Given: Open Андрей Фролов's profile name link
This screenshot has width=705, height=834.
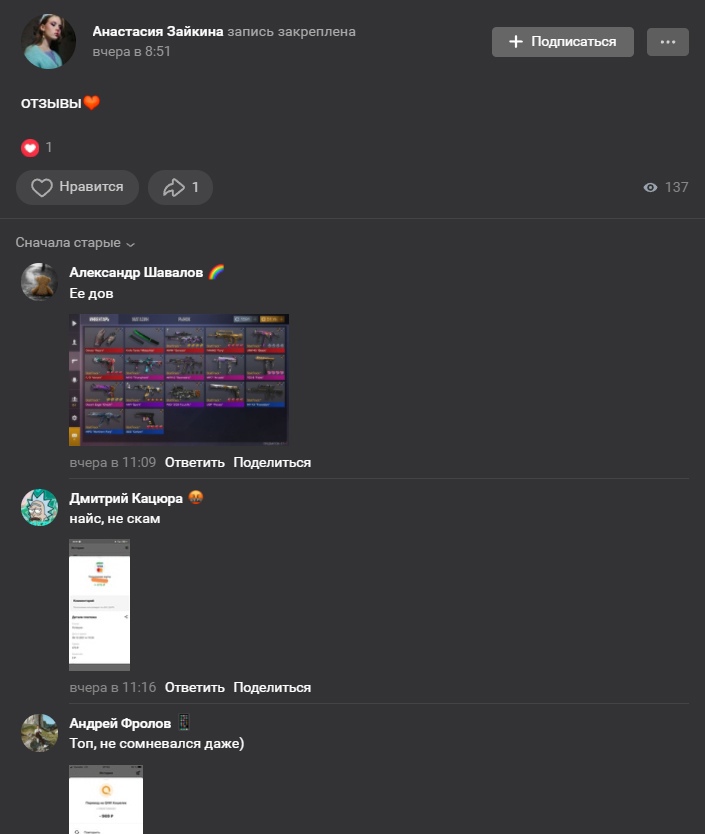Looking at the screenshot, I should click(x=120, y=723).
